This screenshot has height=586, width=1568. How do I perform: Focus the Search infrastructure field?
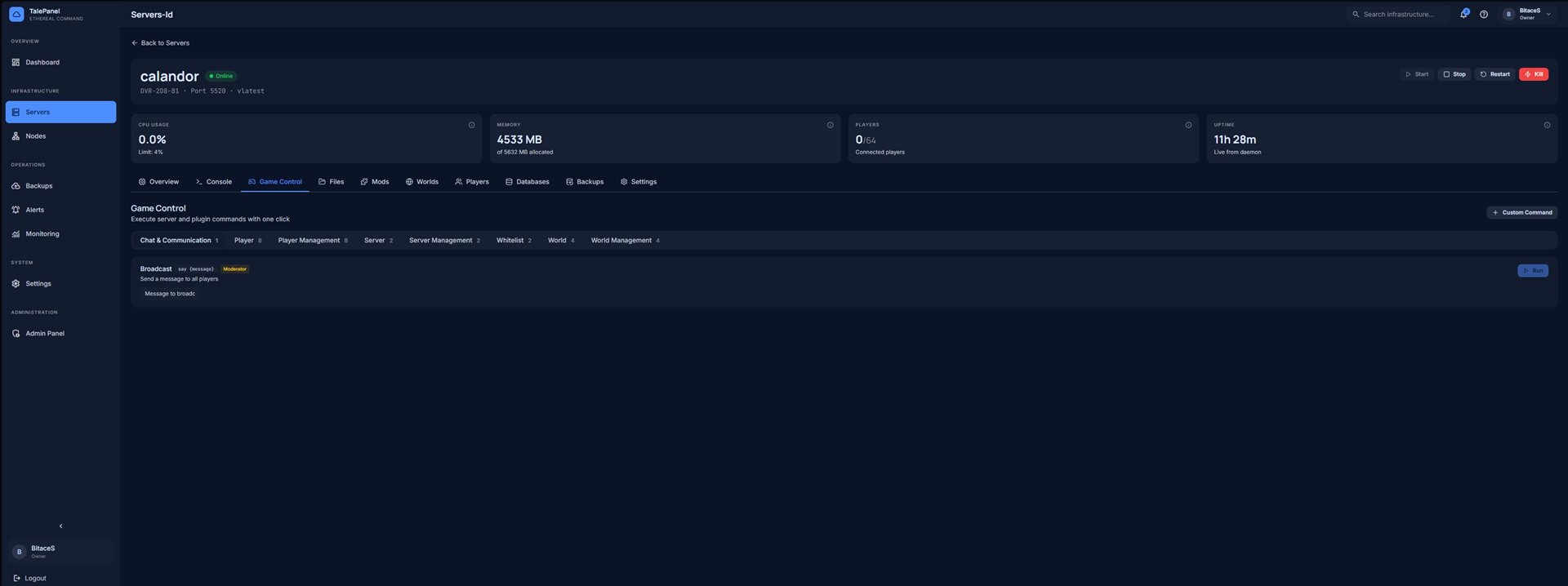click(x=1398, y=14)
